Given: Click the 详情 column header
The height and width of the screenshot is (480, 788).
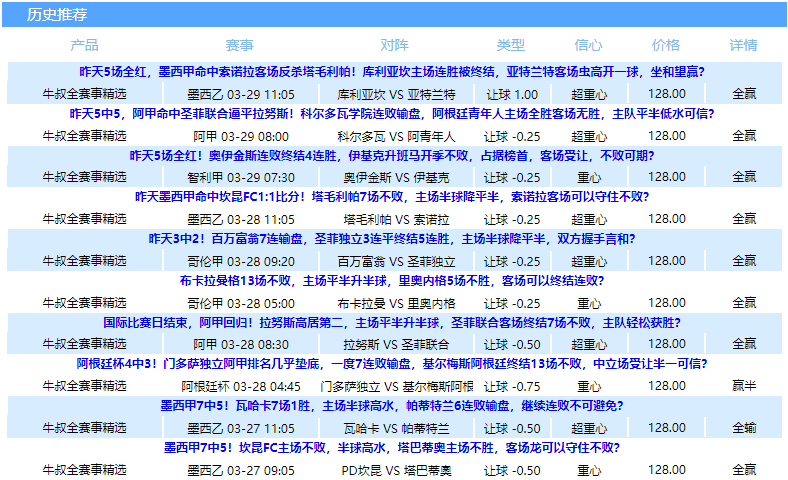Looking at the screenshot, I should (x=743, y=45).
